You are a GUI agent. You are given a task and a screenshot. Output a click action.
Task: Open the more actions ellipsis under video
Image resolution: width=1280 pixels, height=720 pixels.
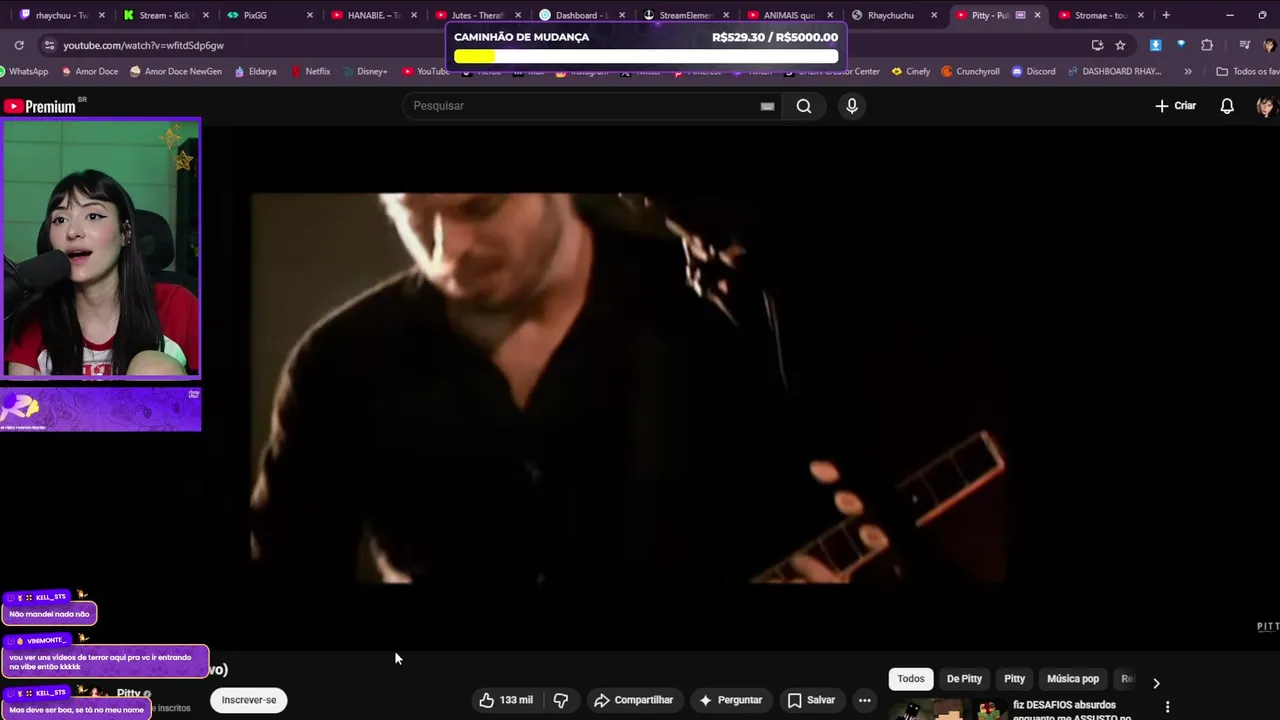click(x=865, y=700)
